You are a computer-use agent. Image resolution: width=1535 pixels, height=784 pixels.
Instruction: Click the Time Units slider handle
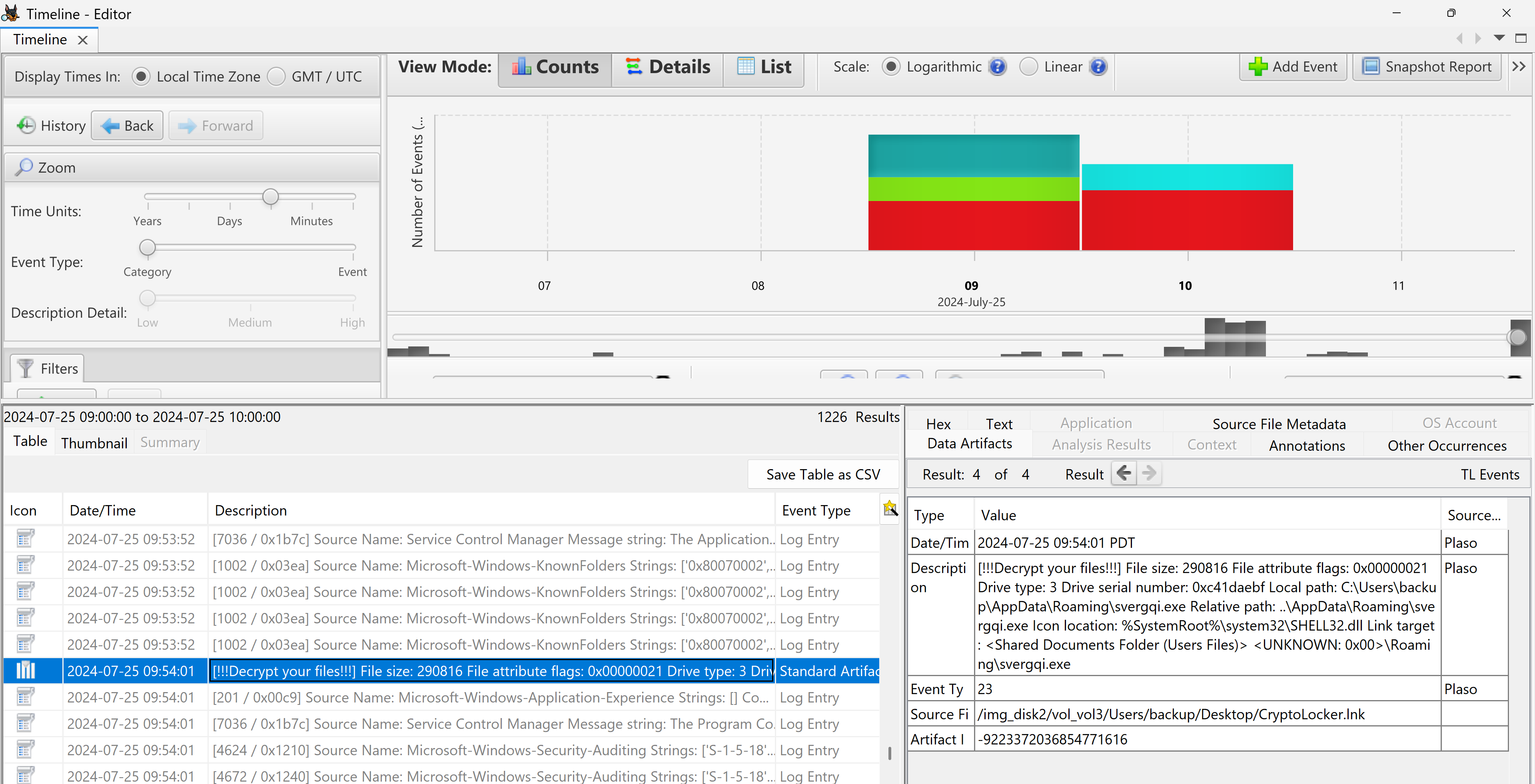(x=271, y=197)
